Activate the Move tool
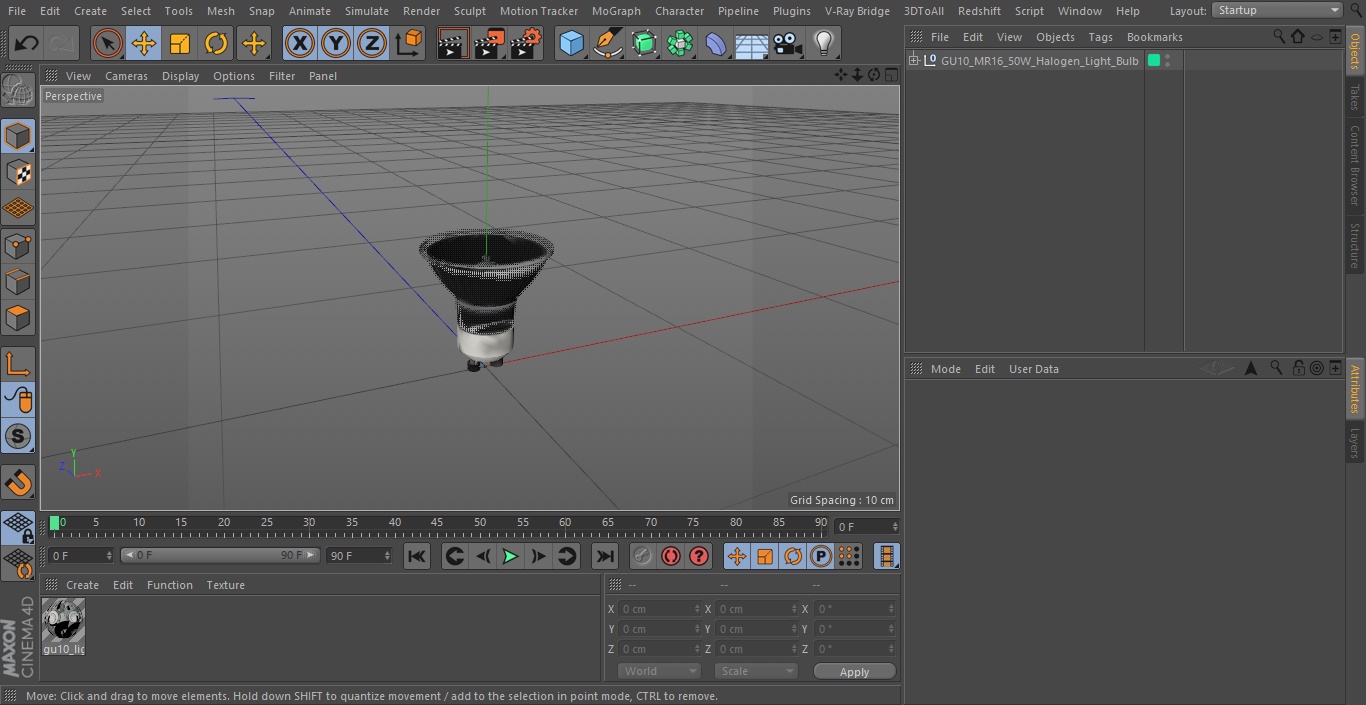The height and width of the screenshot is (705, 1366). [144, 43]
